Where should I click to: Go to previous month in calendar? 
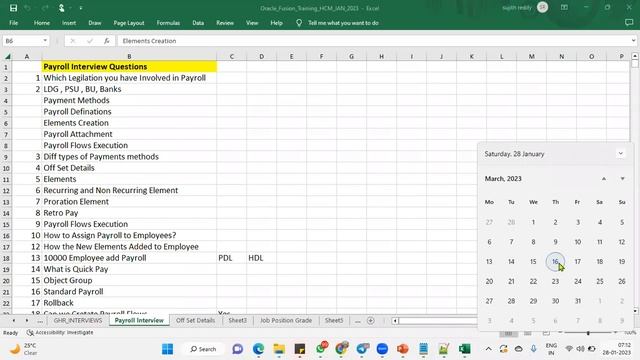(x=604, y=179)
